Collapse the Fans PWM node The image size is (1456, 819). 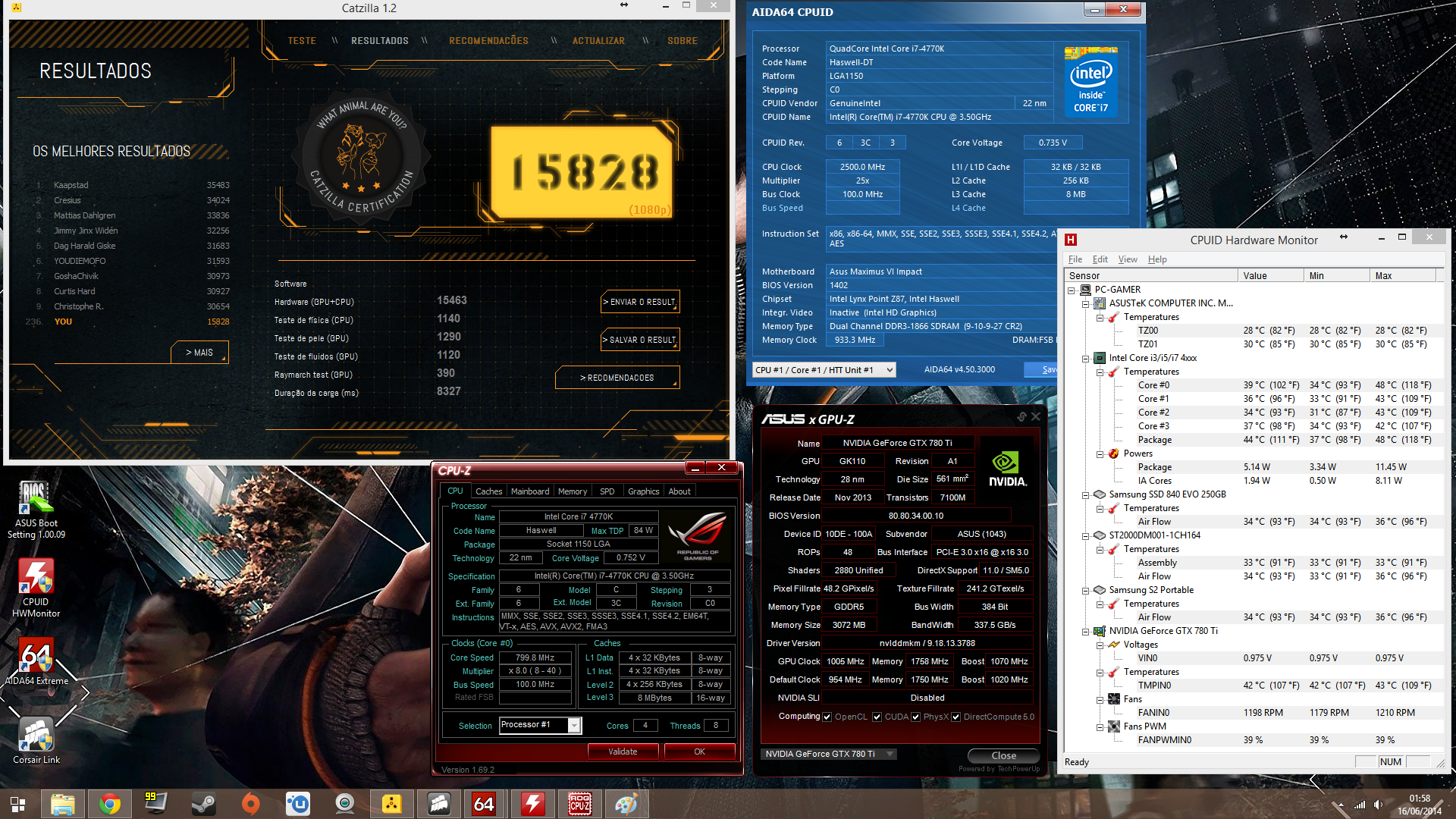[1100, 727]
